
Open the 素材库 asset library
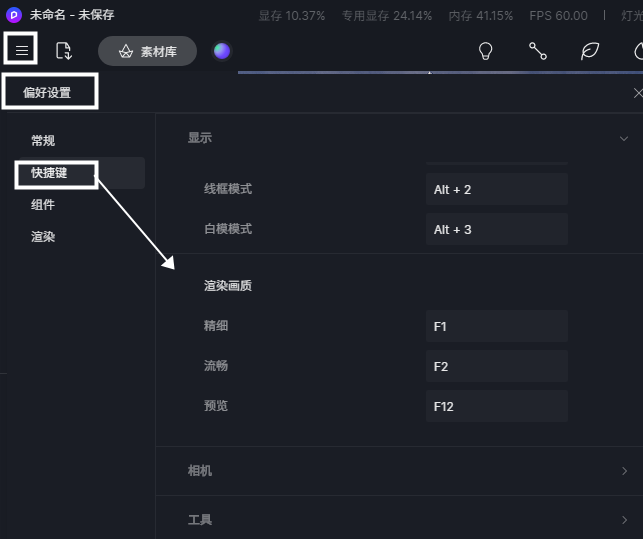tap(147, 51)
